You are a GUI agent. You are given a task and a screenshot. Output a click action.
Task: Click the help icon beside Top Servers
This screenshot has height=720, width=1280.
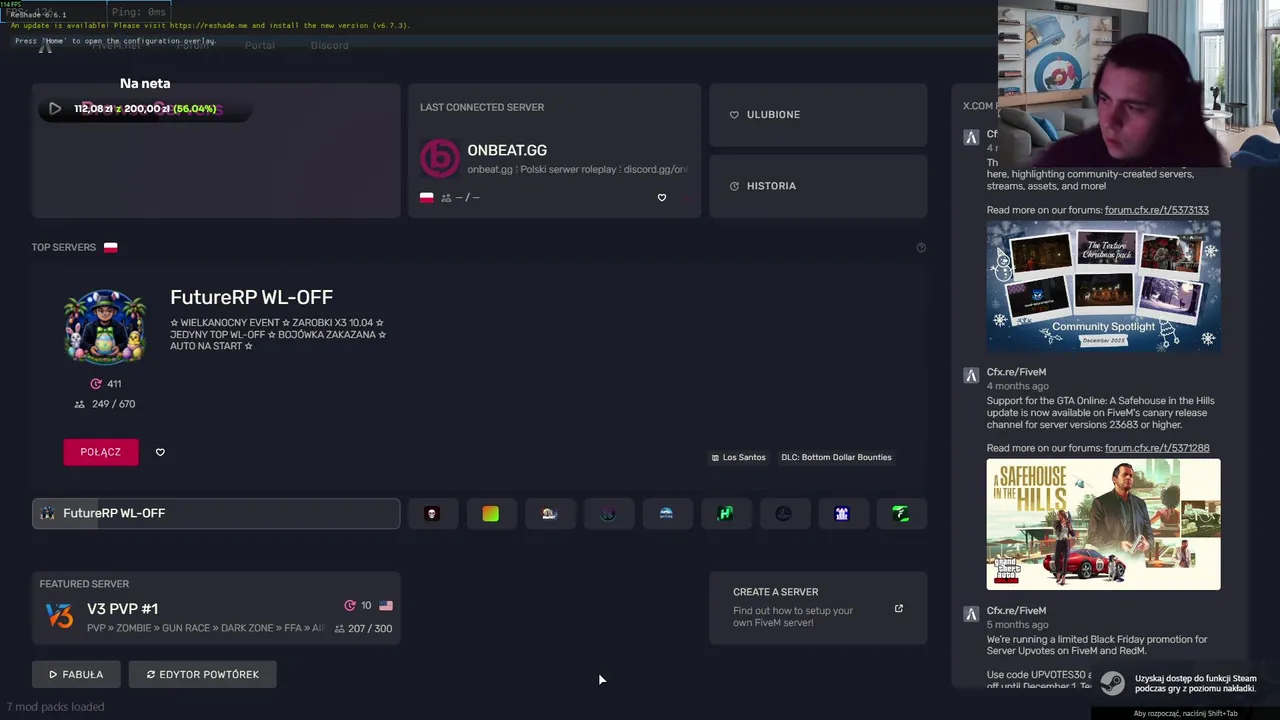(x=921, y=247)
